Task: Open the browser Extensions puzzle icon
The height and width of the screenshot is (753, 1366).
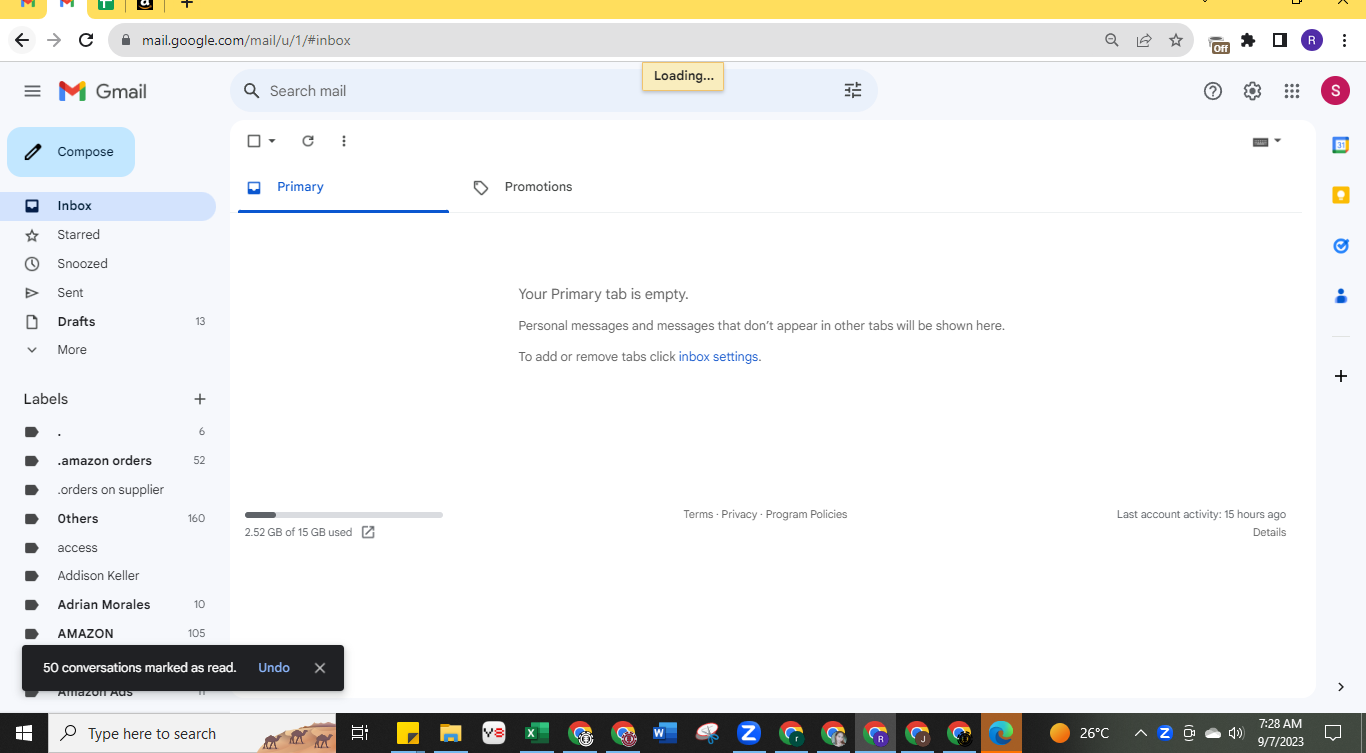Action: coord(1248,40)
